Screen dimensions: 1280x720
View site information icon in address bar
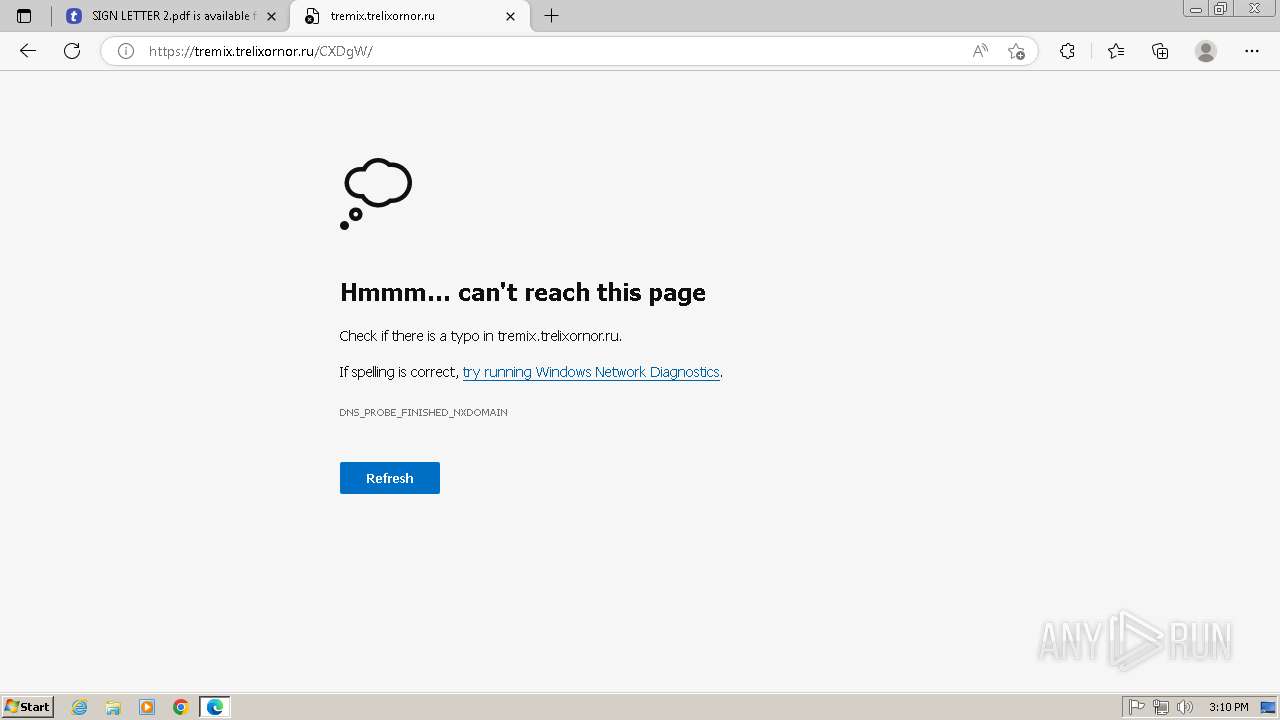tap(126, 51)
